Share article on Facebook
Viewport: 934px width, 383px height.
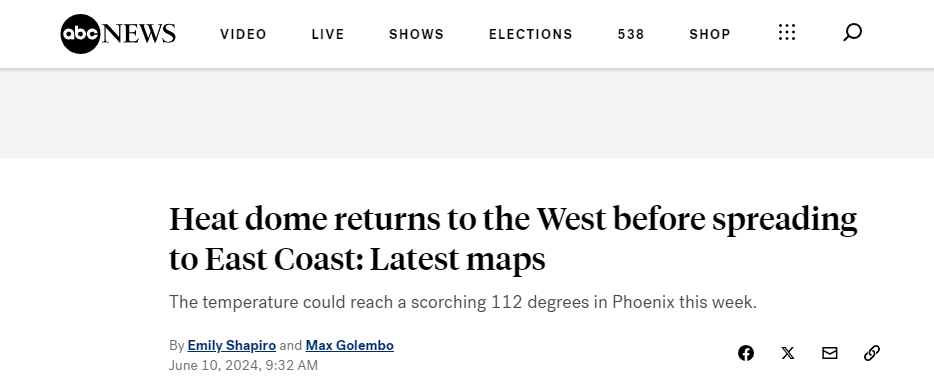[746, 353]
